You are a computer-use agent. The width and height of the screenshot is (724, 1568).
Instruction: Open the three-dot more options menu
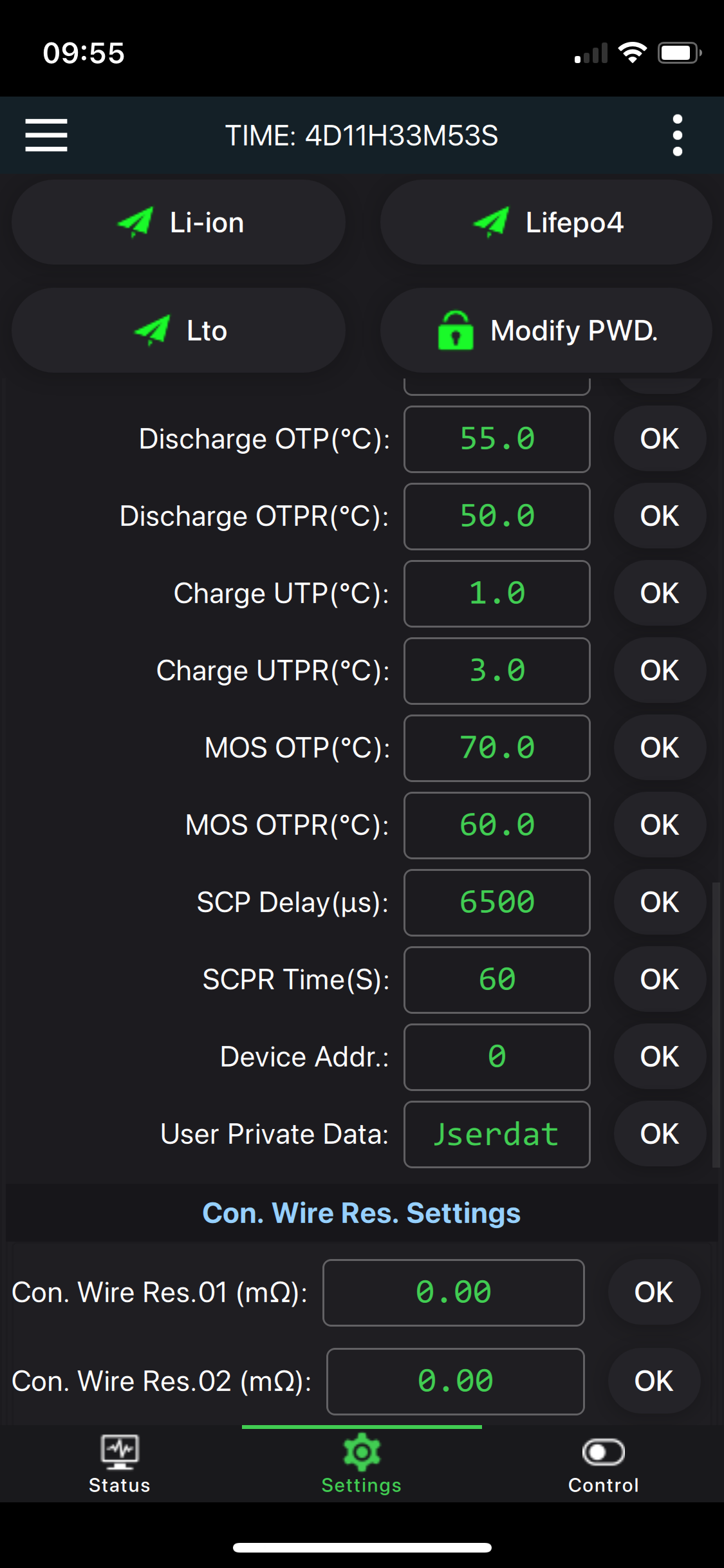coord(677,135)
